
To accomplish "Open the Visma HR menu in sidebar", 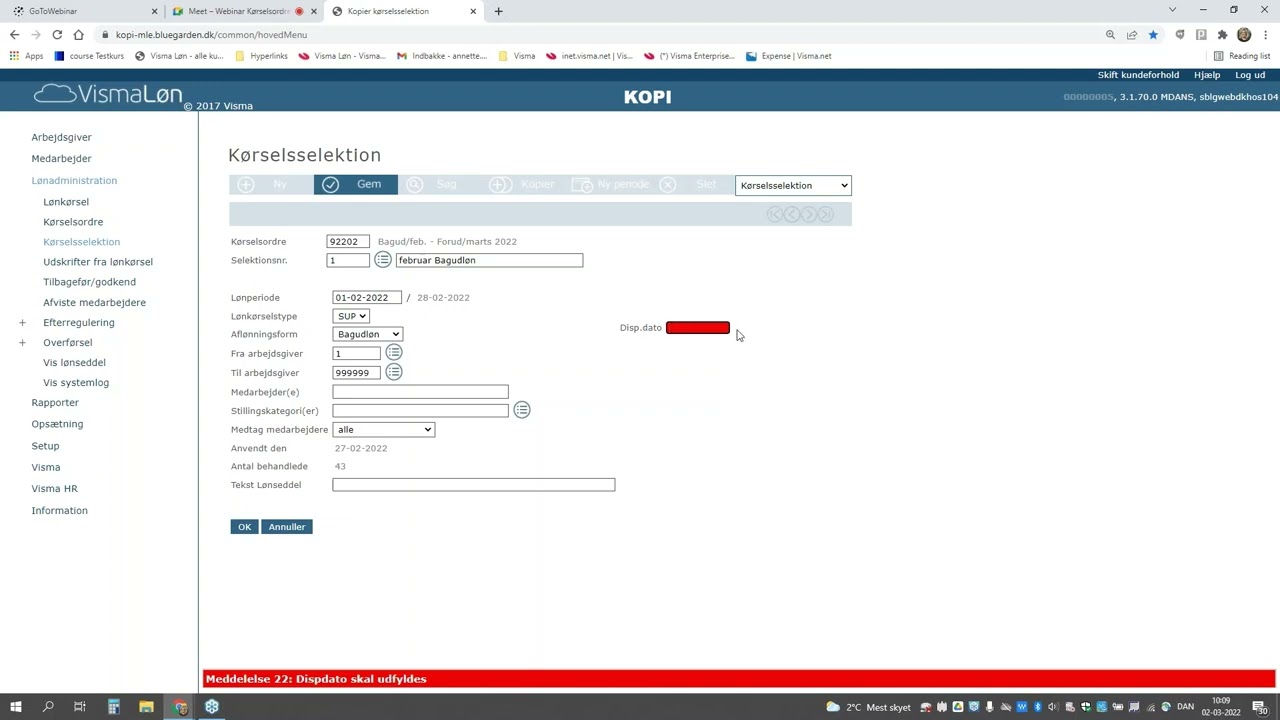I will pyautogui.click(x=54, y=489).
